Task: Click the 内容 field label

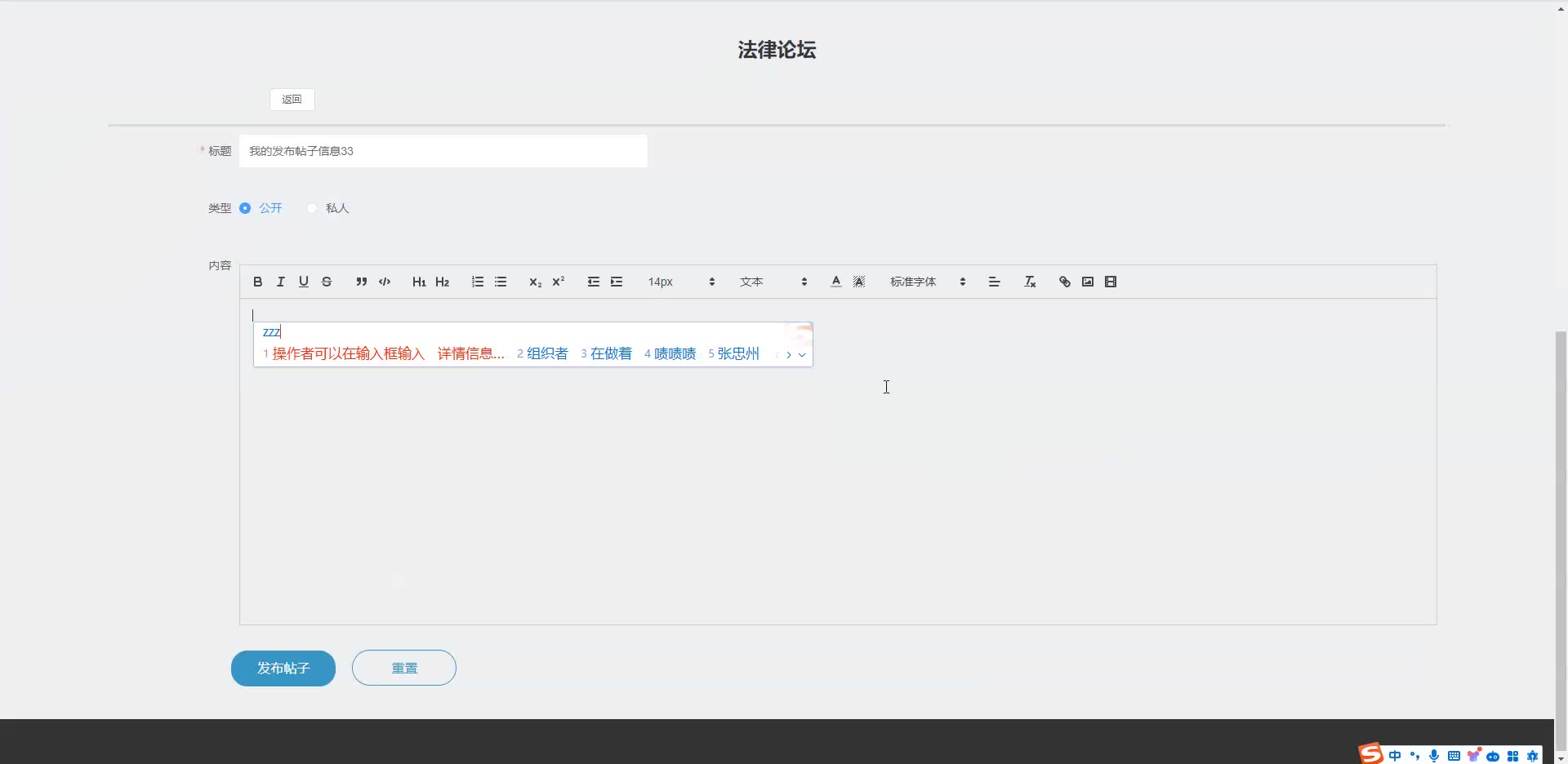Action: tap(220, 265)
